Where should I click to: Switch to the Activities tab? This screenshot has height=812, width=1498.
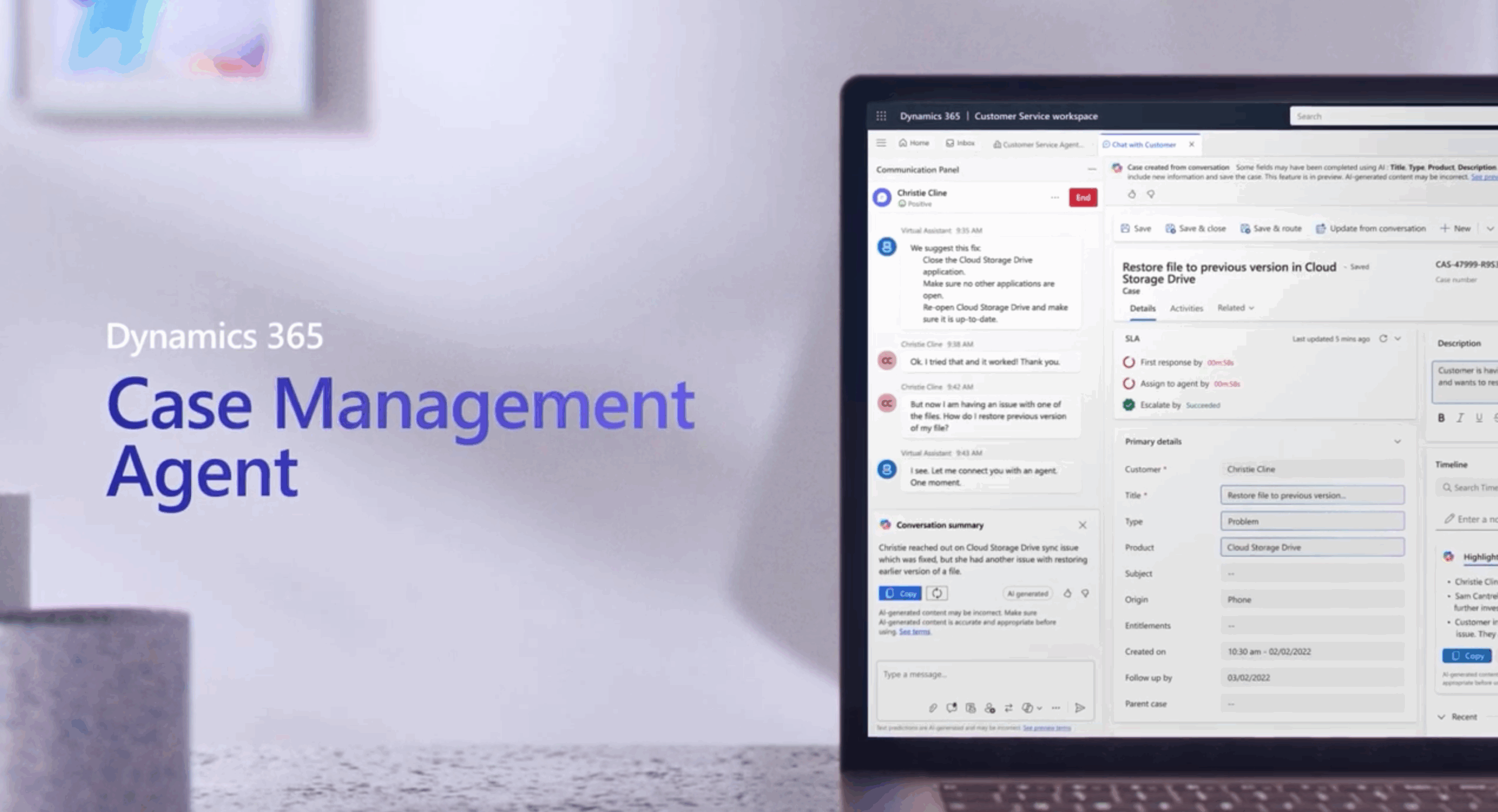(x=1186, y=308)
